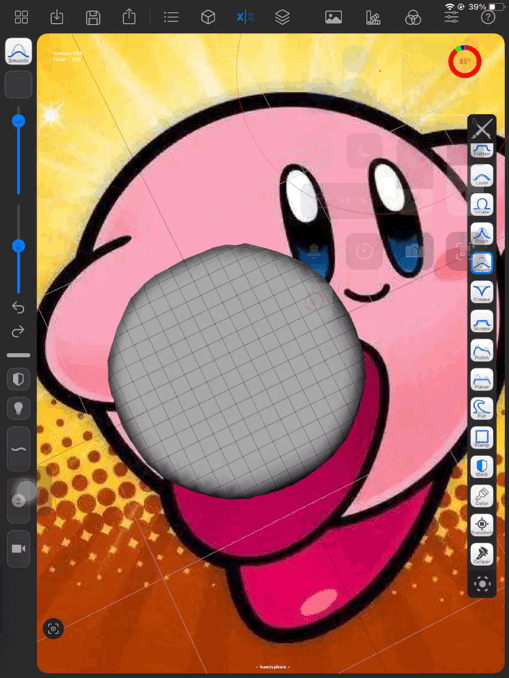
Task: Open the scene list menu icon
Action: point(171,17)
